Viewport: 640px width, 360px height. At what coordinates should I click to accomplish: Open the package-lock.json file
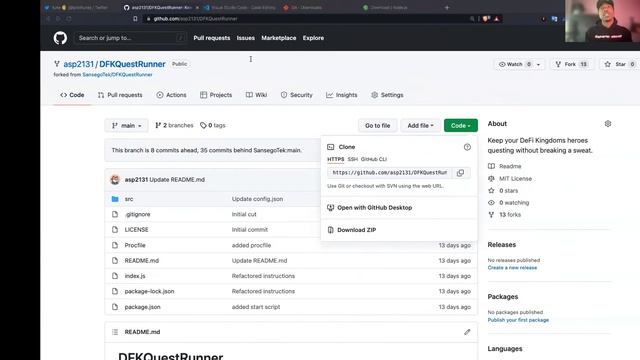point(149,291)
